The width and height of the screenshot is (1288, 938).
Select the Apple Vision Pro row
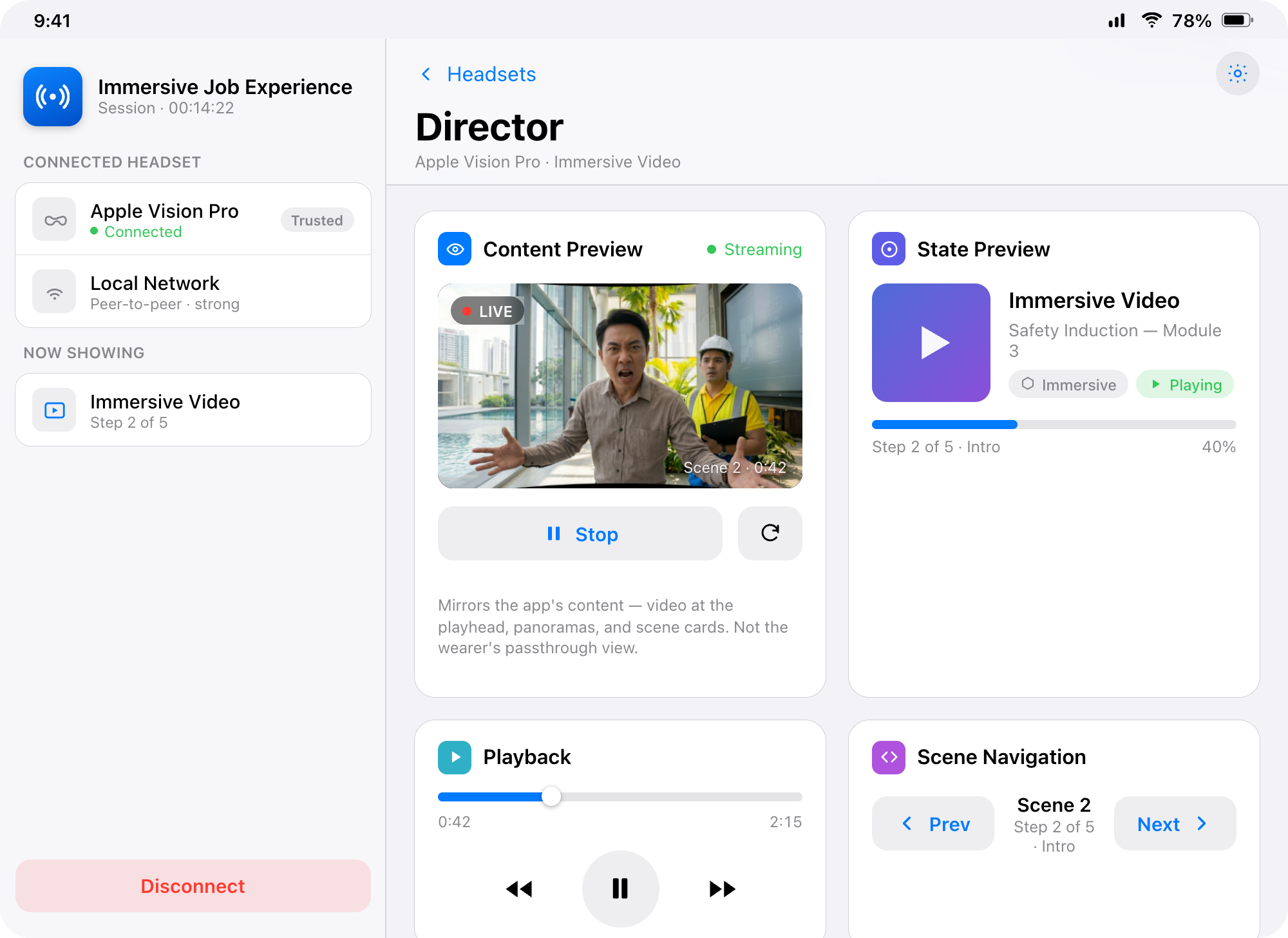(x=193, y=219)
